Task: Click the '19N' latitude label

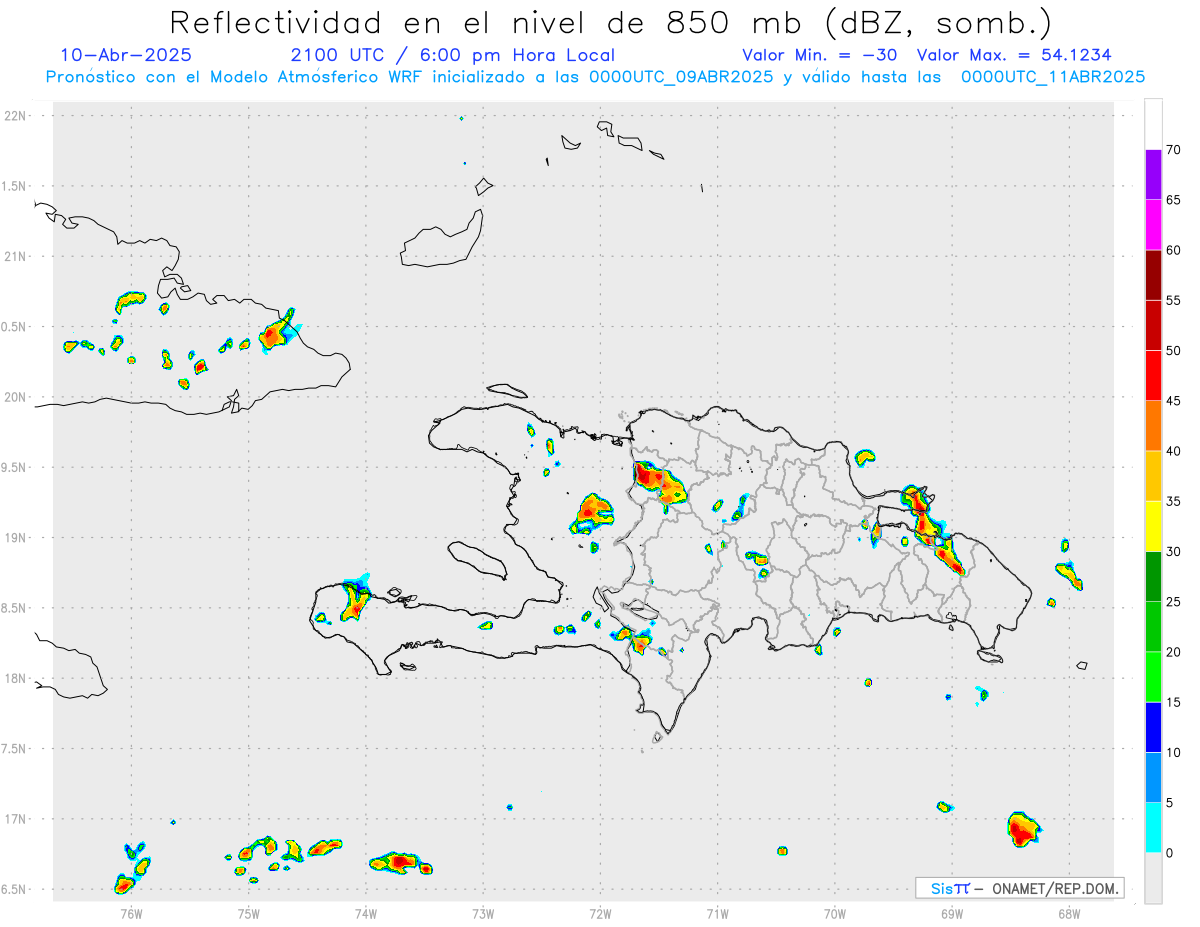Action: [16, 537]
